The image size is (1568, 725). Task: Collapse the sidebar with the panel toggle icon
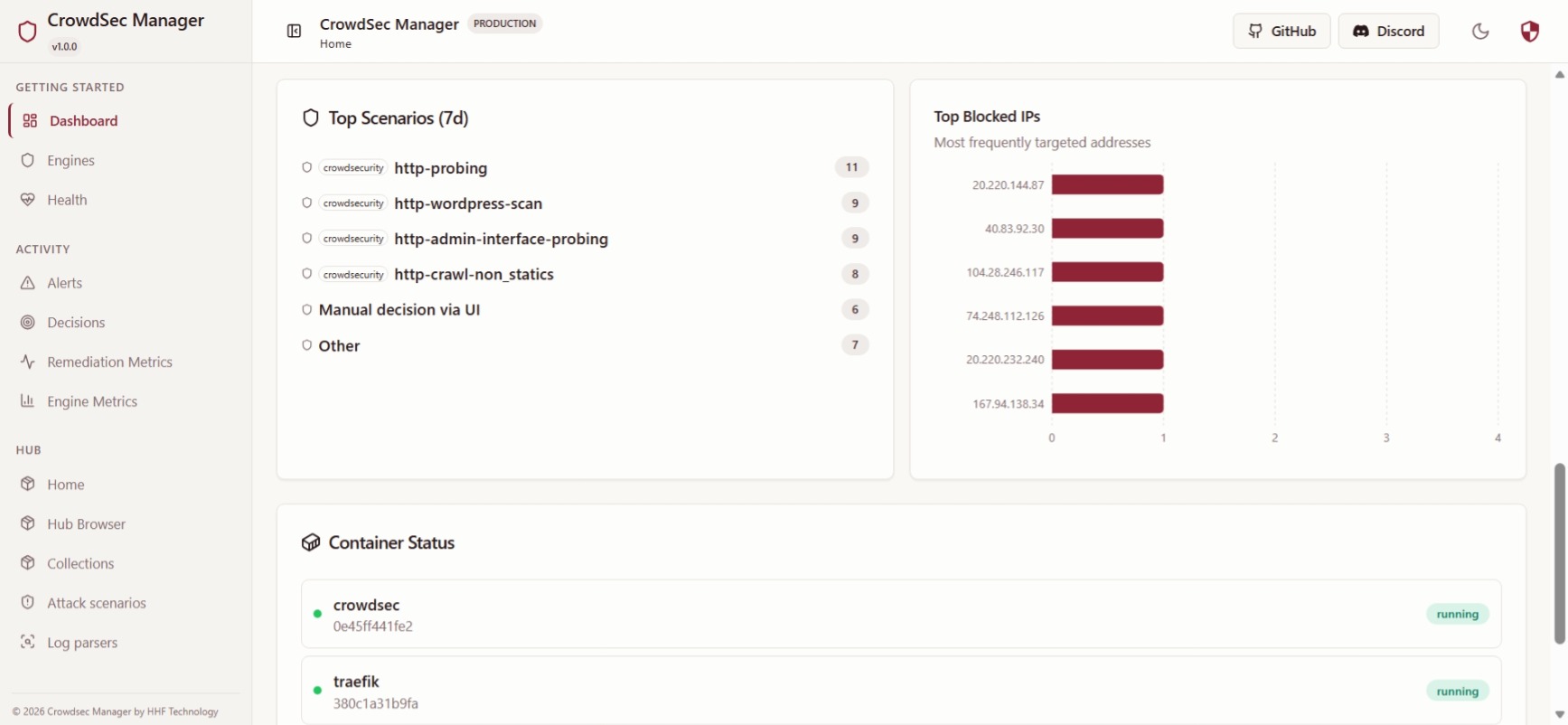pos(294,32)
